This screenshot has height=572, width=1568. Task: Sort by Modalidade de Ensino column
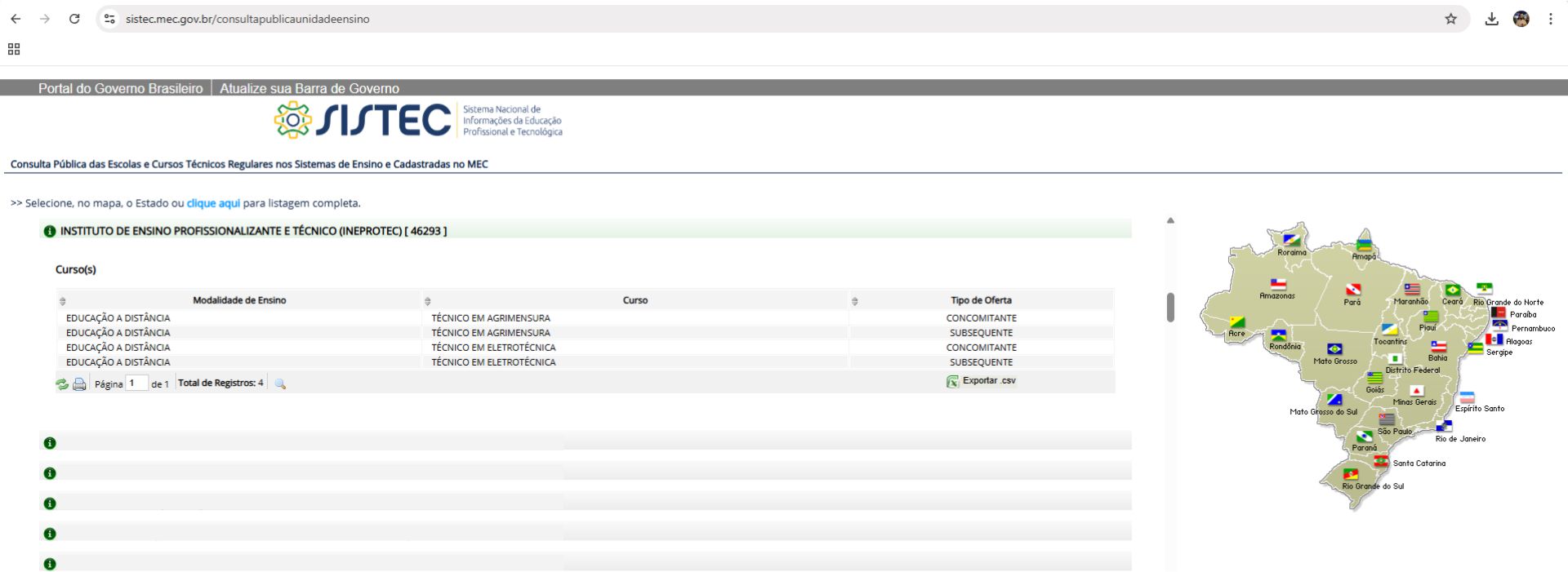[x=239, y=300]
